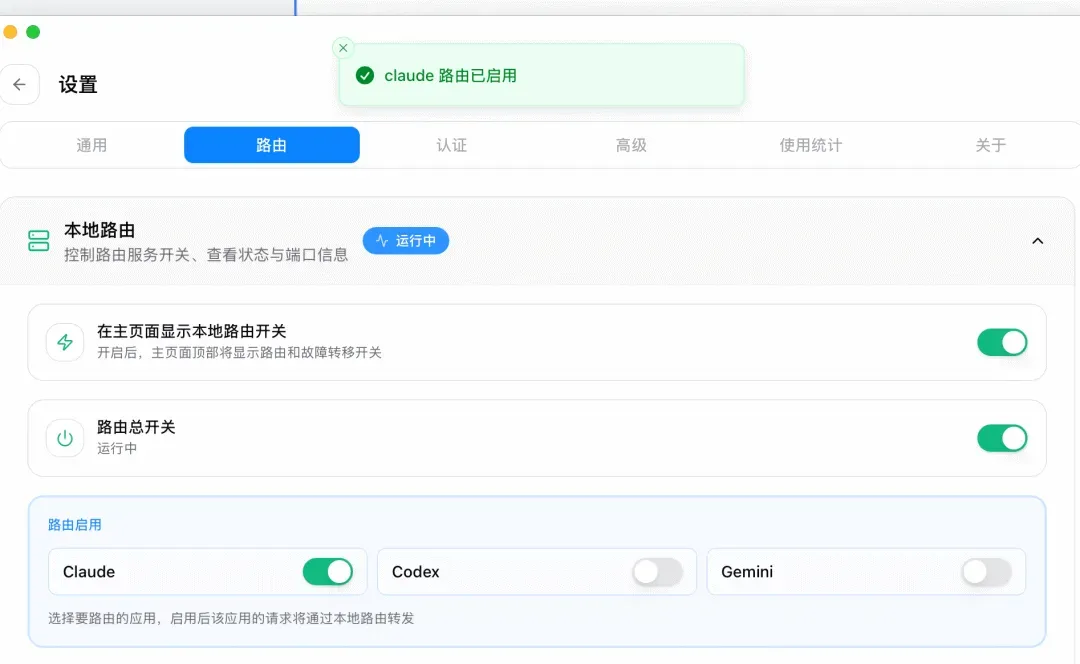Viewport: 1080px width, 664px height.
Task: Enable Codex routing switch
Action: [x=658, y=572]
